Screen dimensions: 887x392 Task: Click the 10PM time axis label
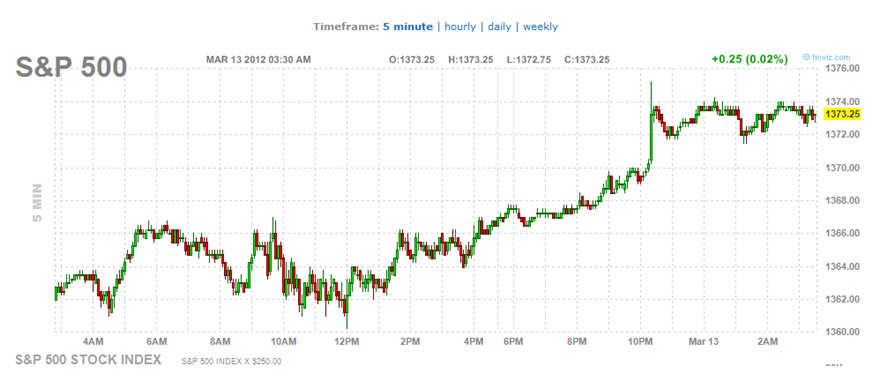point(640,342)
